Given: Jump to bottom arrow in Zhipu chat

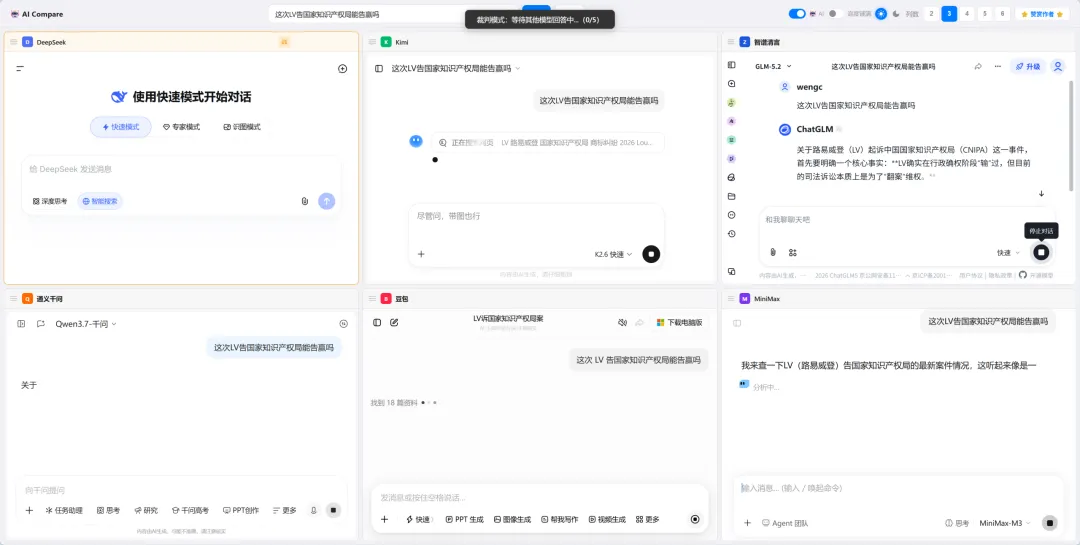Looking at the screenshot, I should [1041, 194].
